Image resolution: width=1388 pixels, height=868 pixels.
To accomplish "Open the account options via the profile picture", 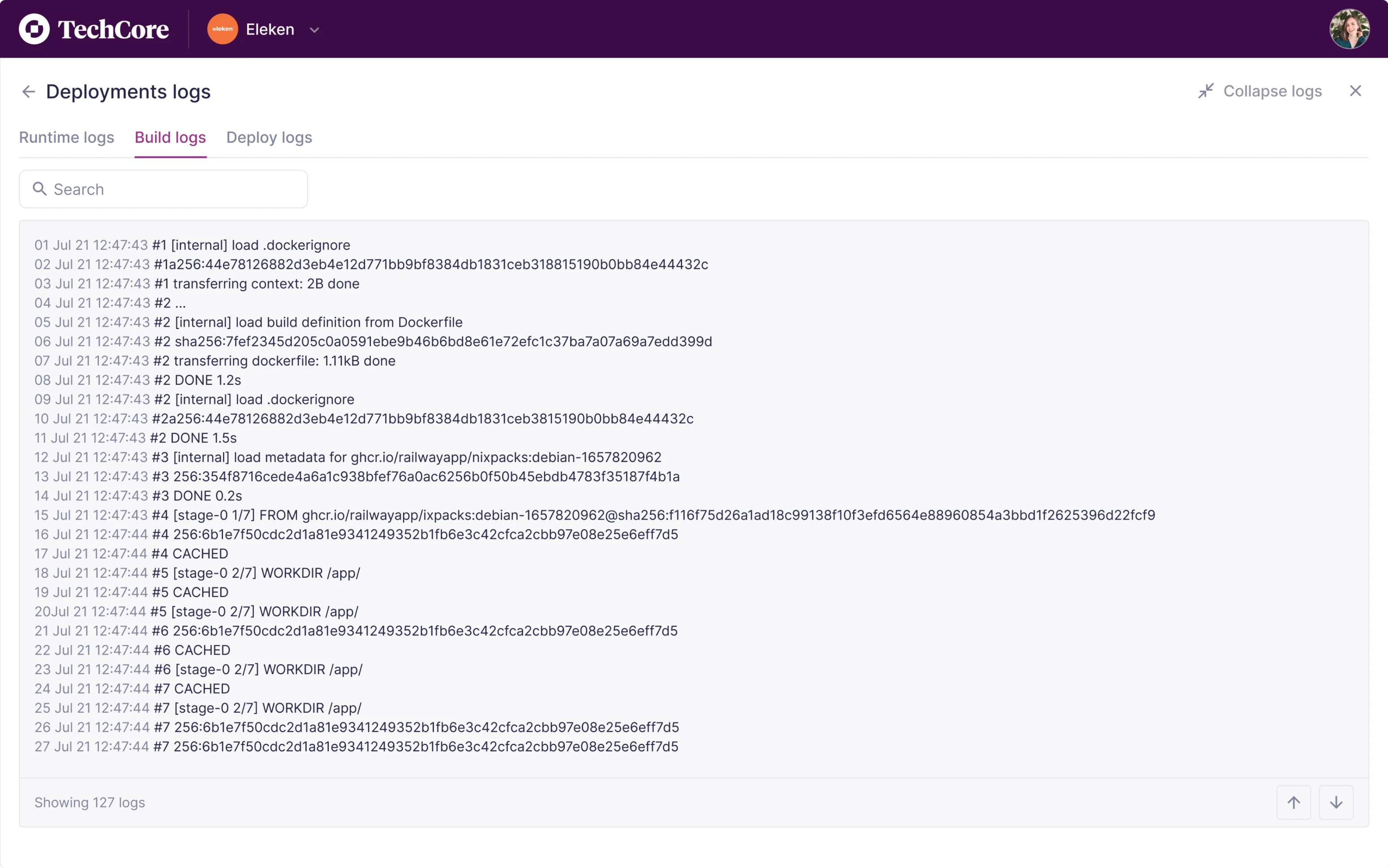I will click(1349, 29).
